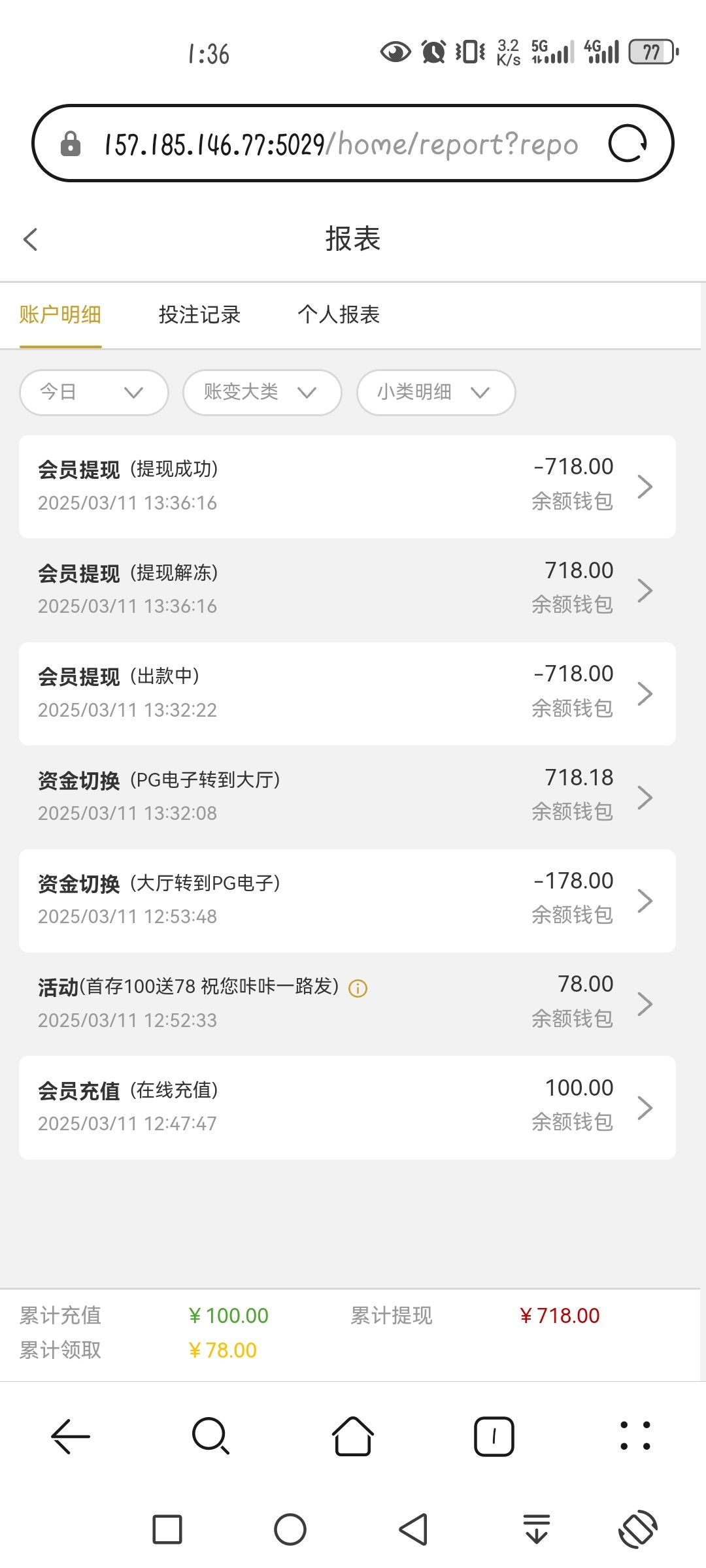Tap the info icon beside the 活动 entry
This screenshot has height=1568, width=706.
pos(358,988)
